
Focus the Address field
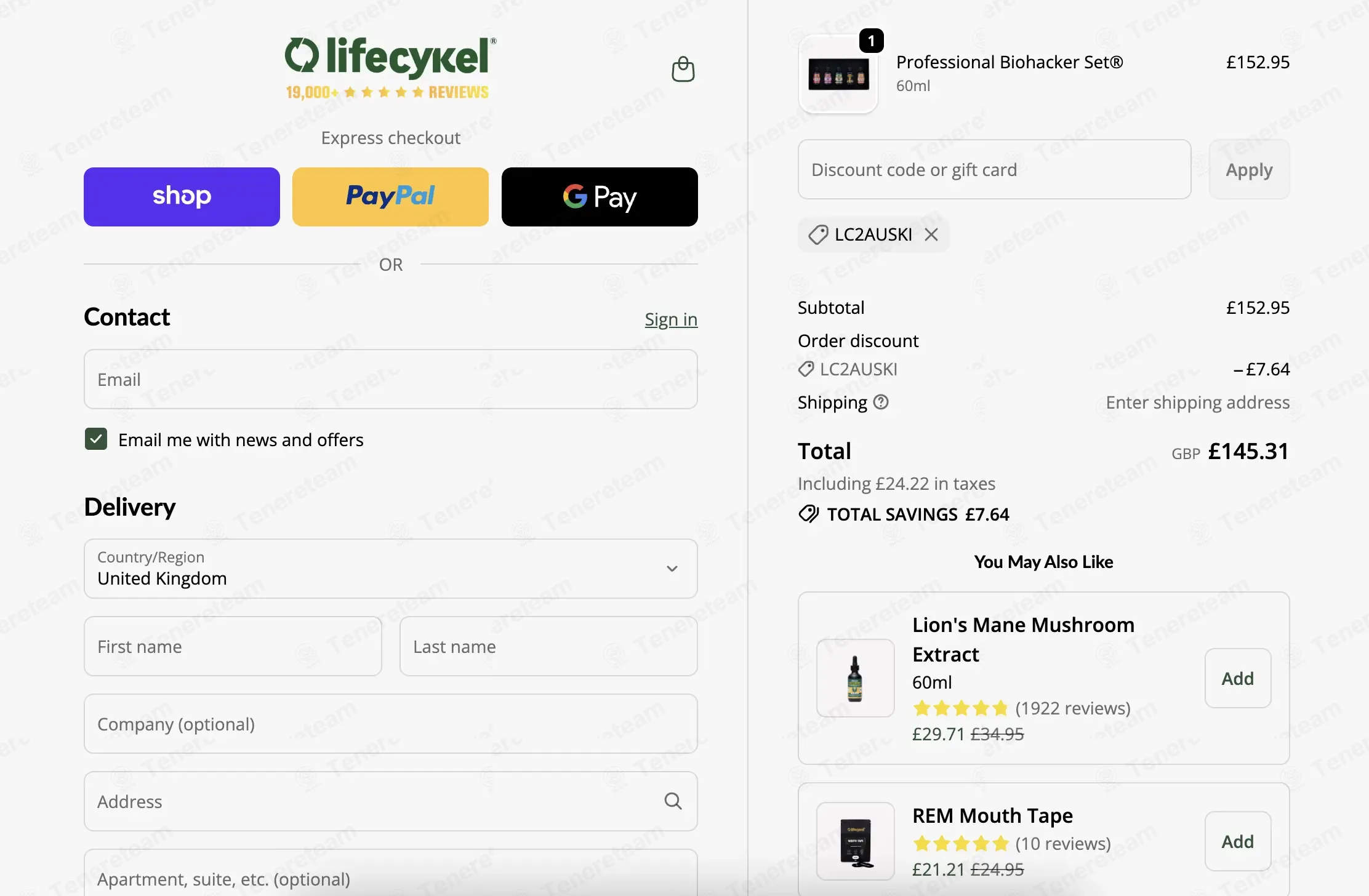tap(391, 801)
